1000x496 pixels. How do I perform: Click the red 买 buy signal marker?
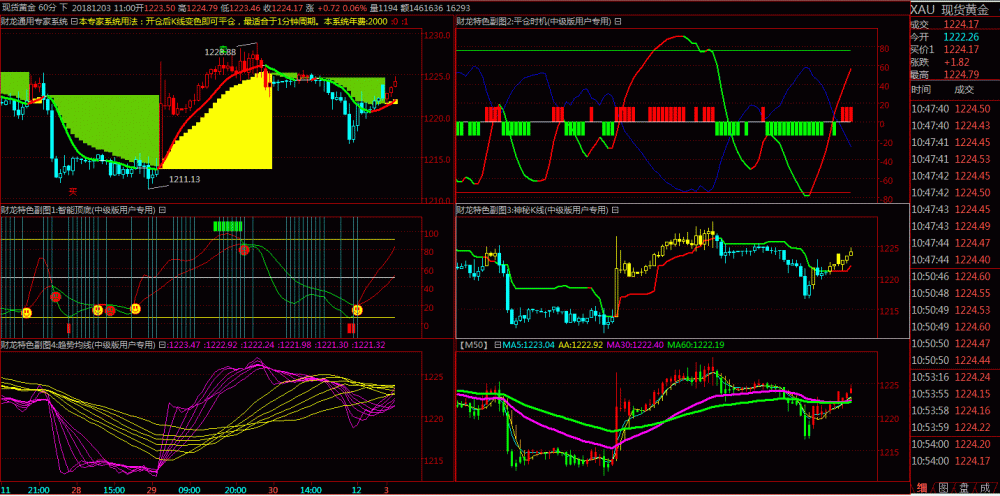tap(73, 190)
